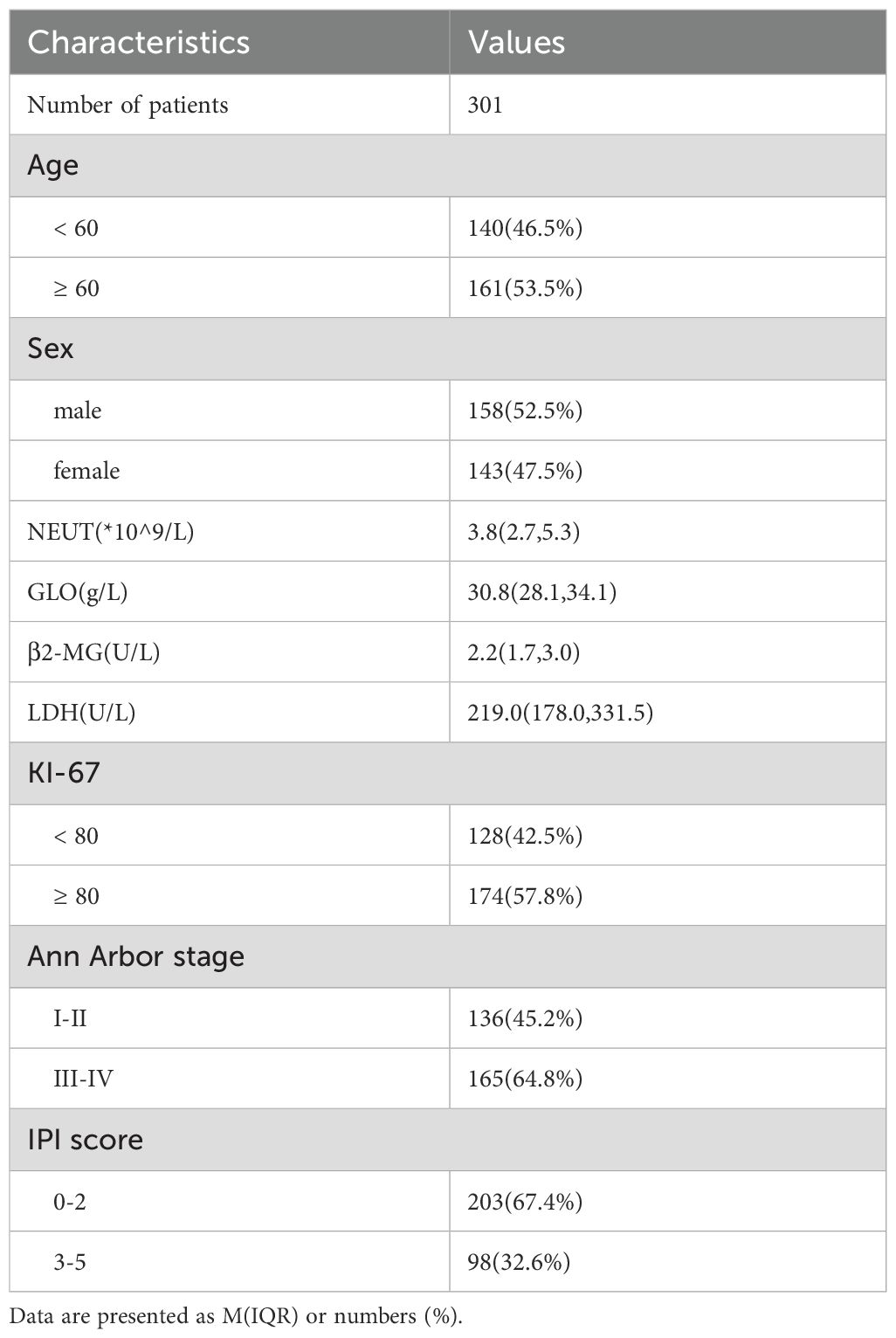Select the KI-67 section heading

pos(64,773)
